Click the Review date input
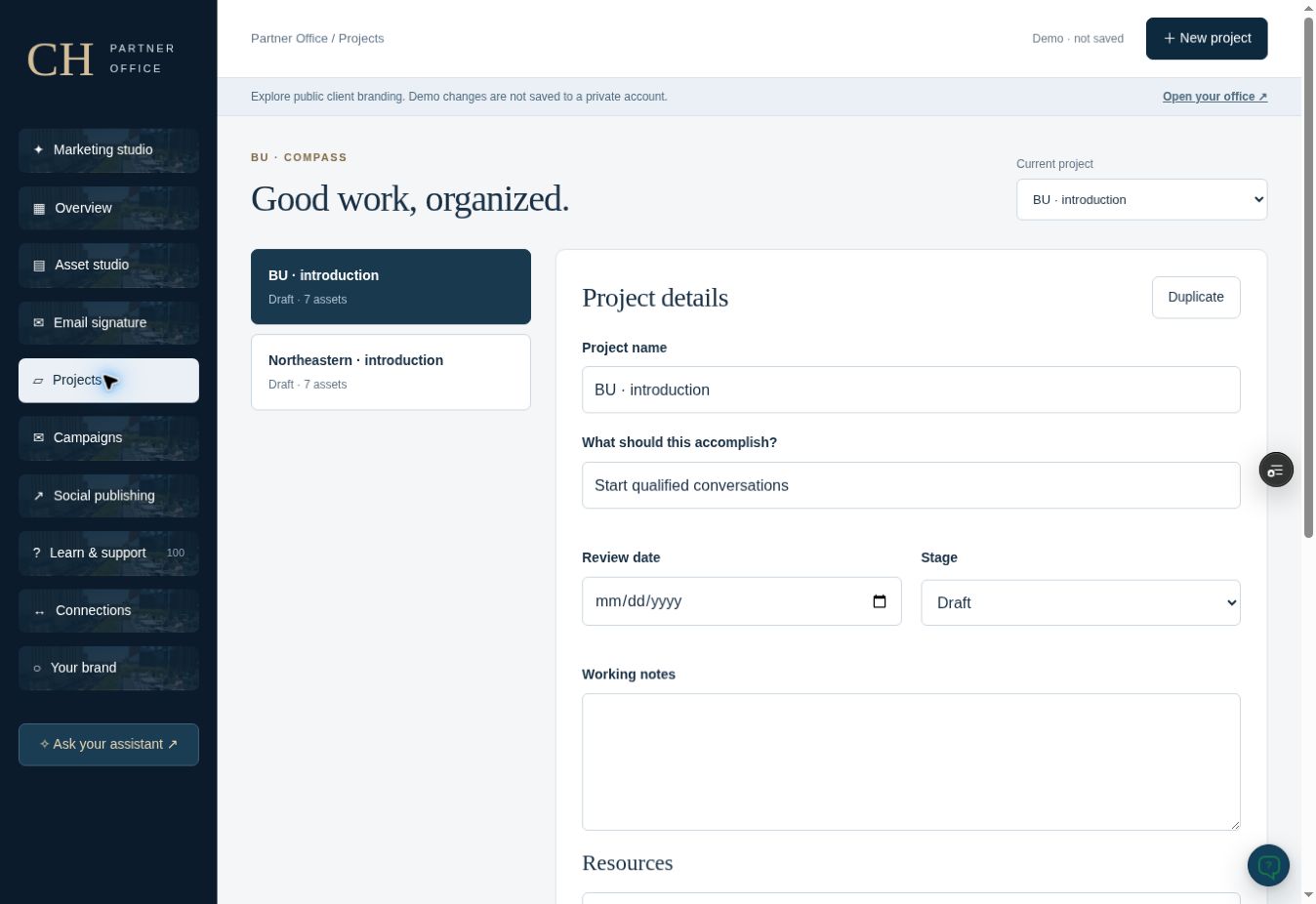This screenshot has height=904, width=1316. point(742,601)
